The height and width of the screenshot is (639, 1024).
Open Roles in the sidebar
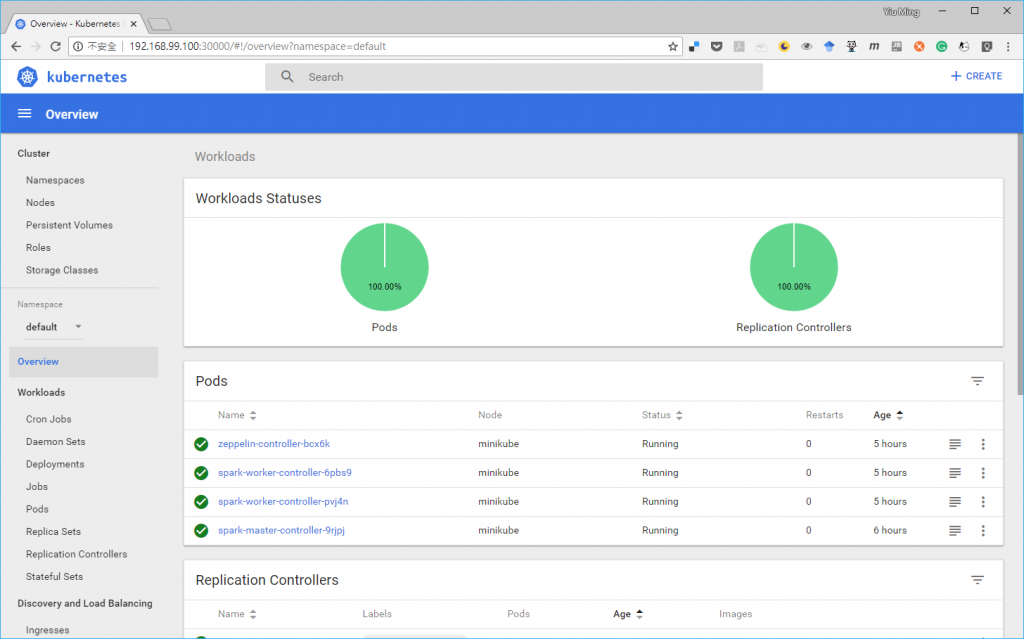coord(38,248)
